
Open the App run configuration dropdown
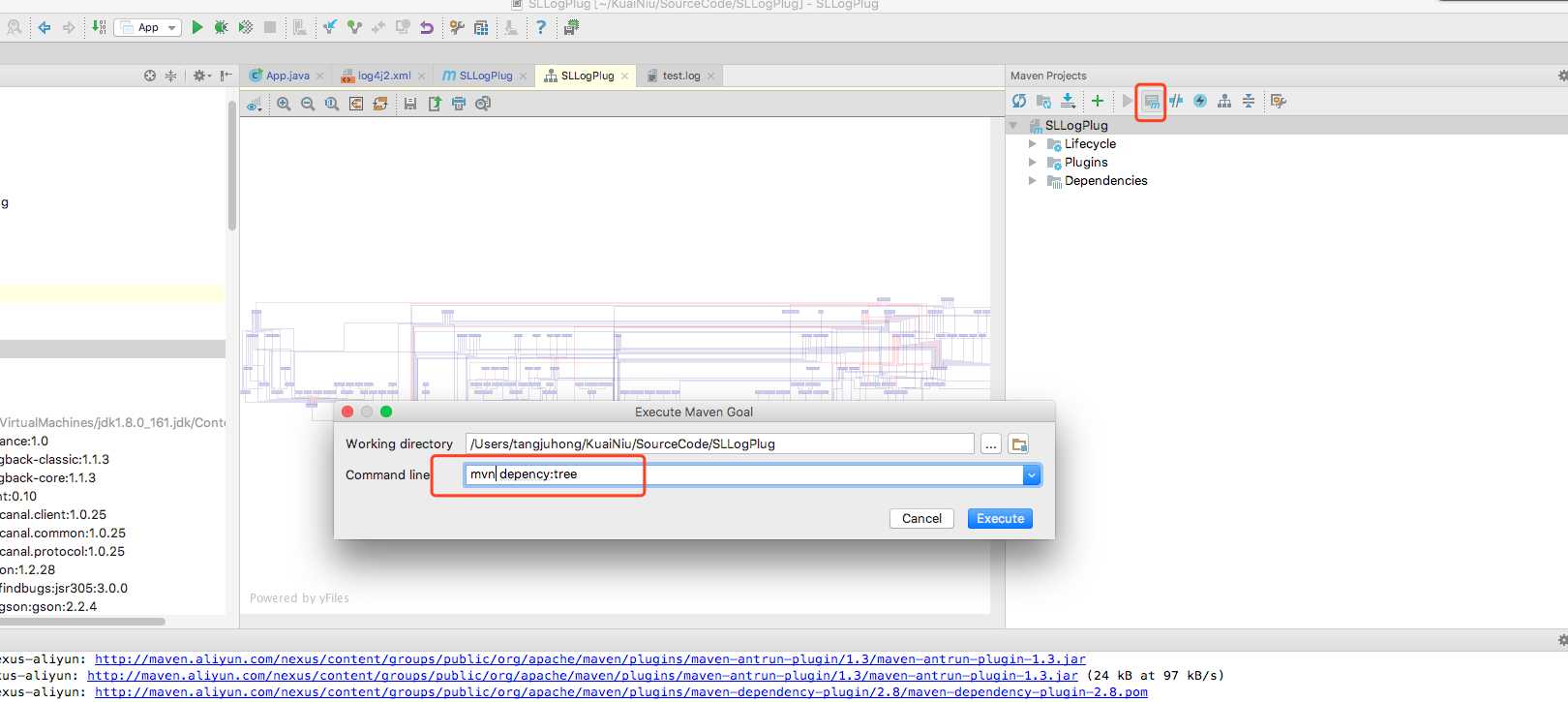148,27
